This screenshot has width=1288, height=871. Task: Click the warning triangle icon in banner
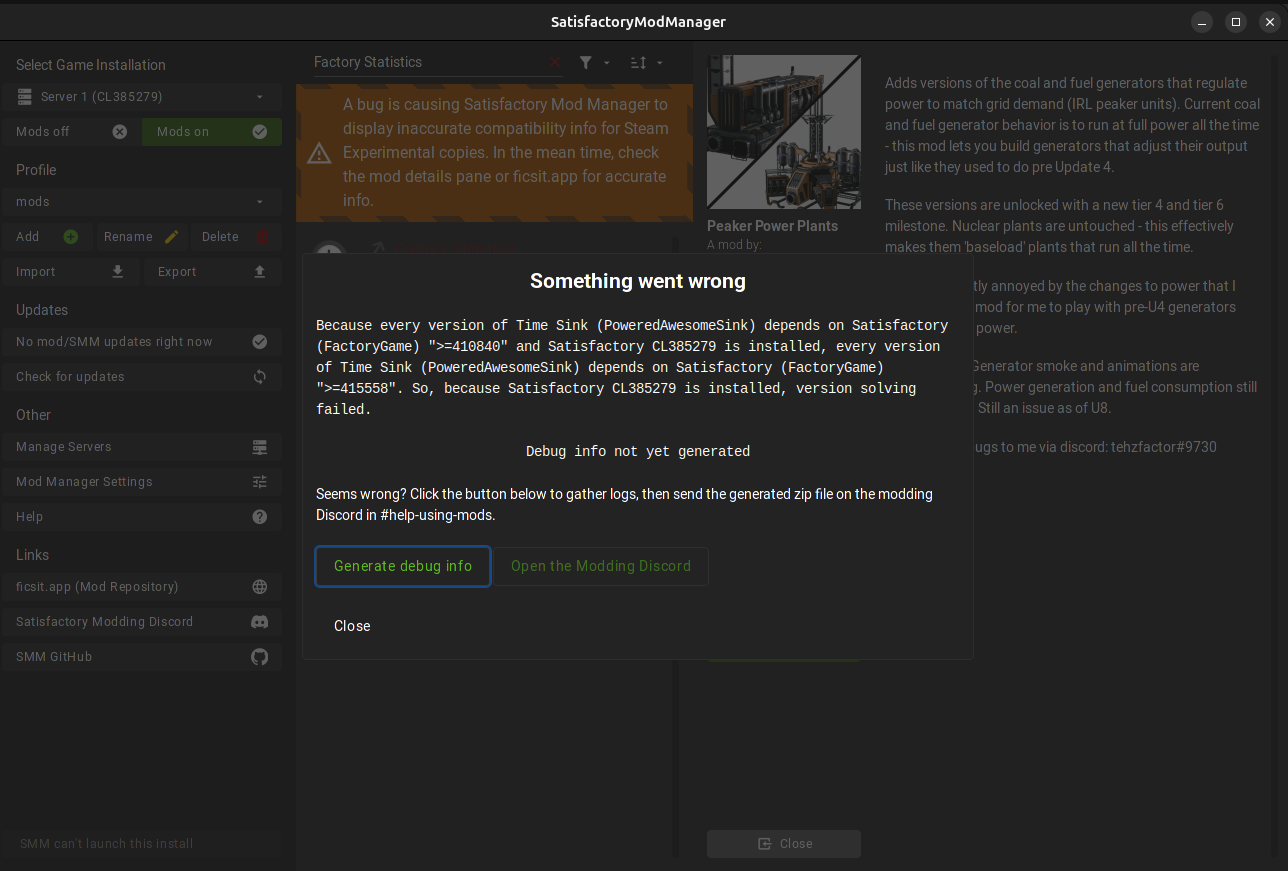(x=319, y=153)
